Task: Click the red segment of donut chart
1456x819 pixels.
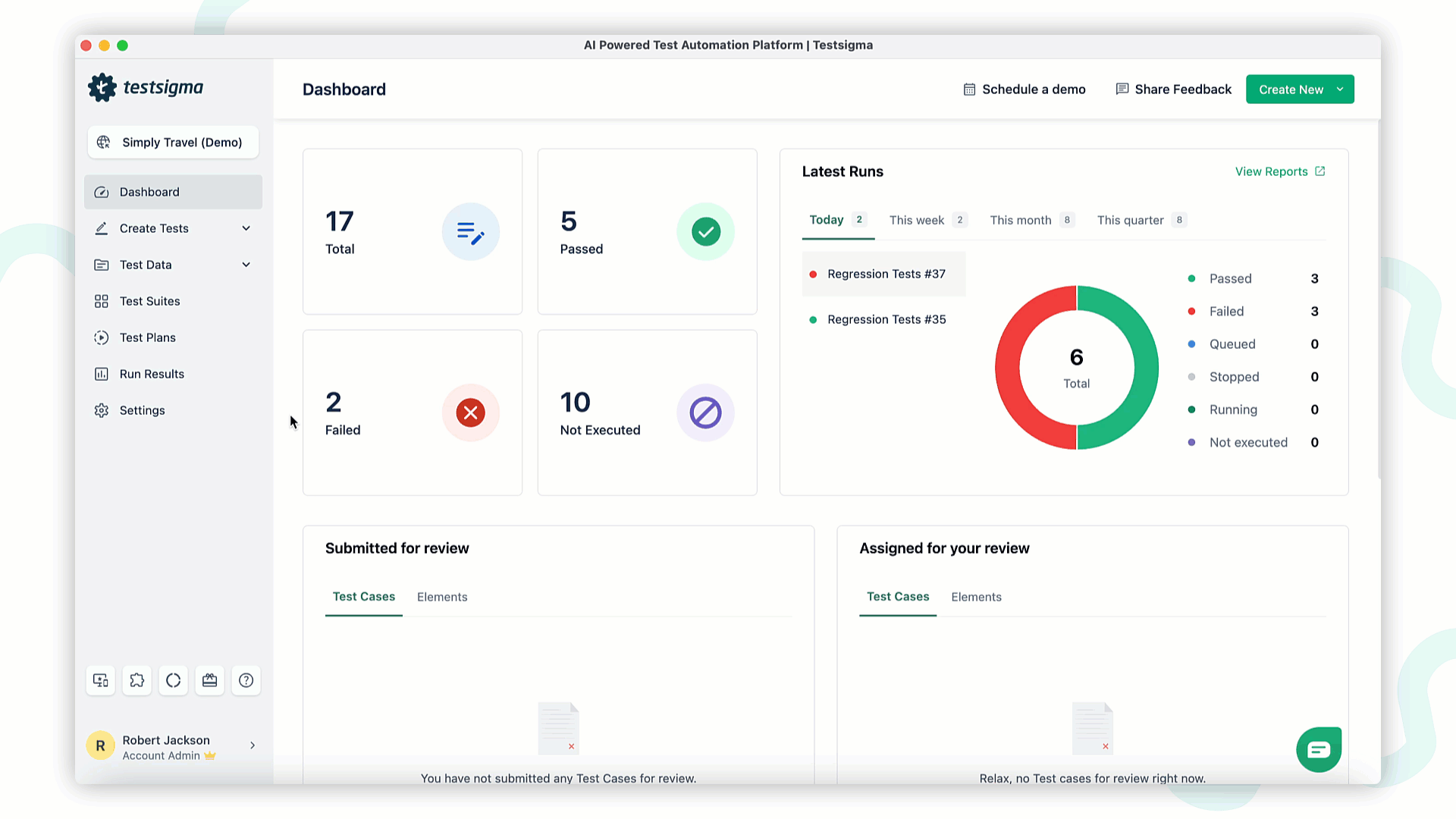Action: [x=1009, y=368]
